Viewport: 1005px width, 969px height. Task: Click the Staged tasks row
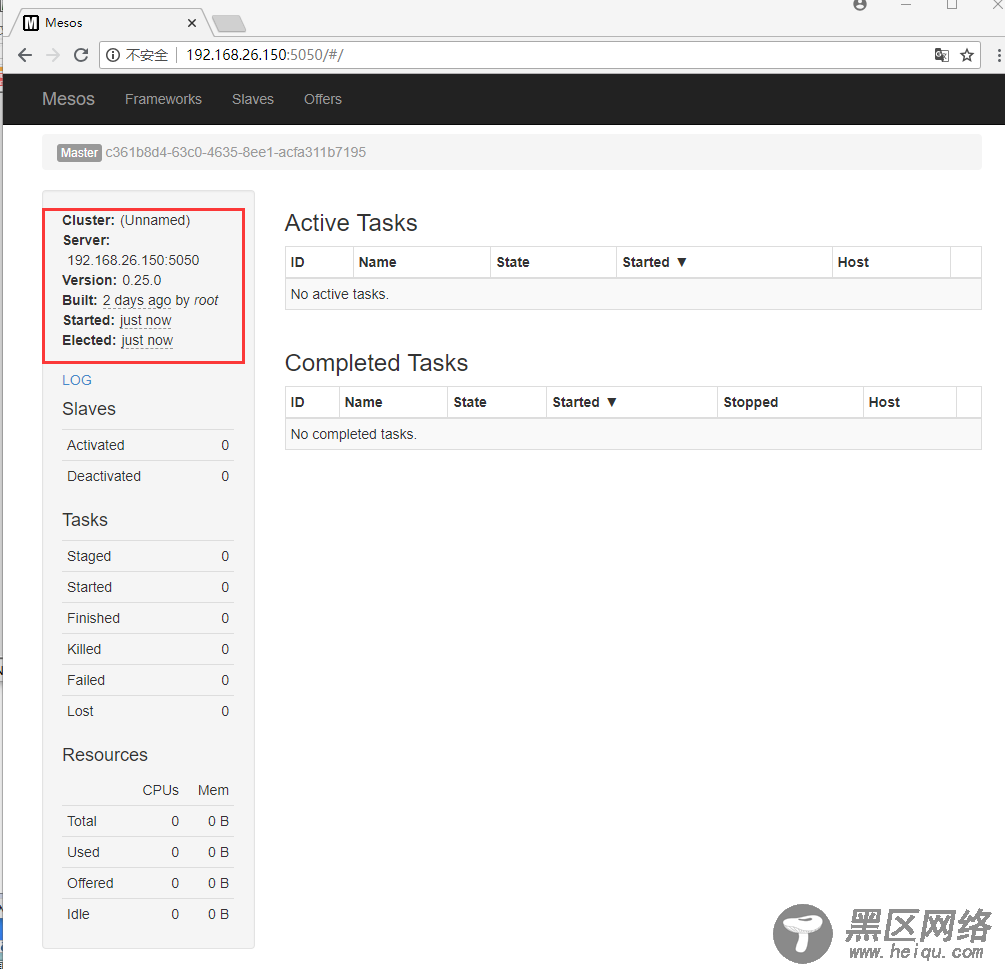tap(148, 556)
